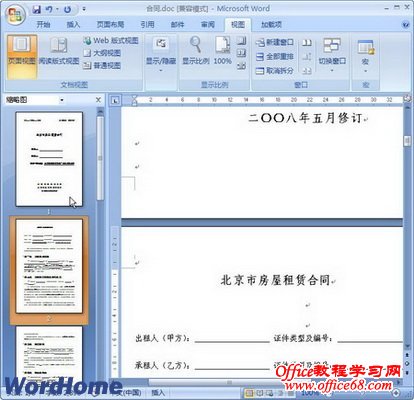This screenshot has width=414, height=400.
Task: Close the 缩略图 thumbnails pane
Action: coord(98,100)
